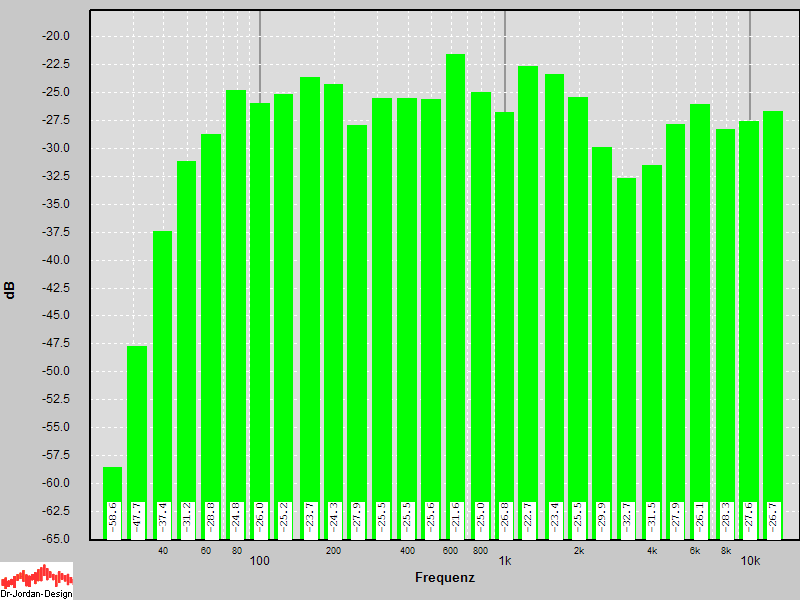Select the bar labeled -32.7
This screenshot has height=600, width=800.
click(626, 350)
